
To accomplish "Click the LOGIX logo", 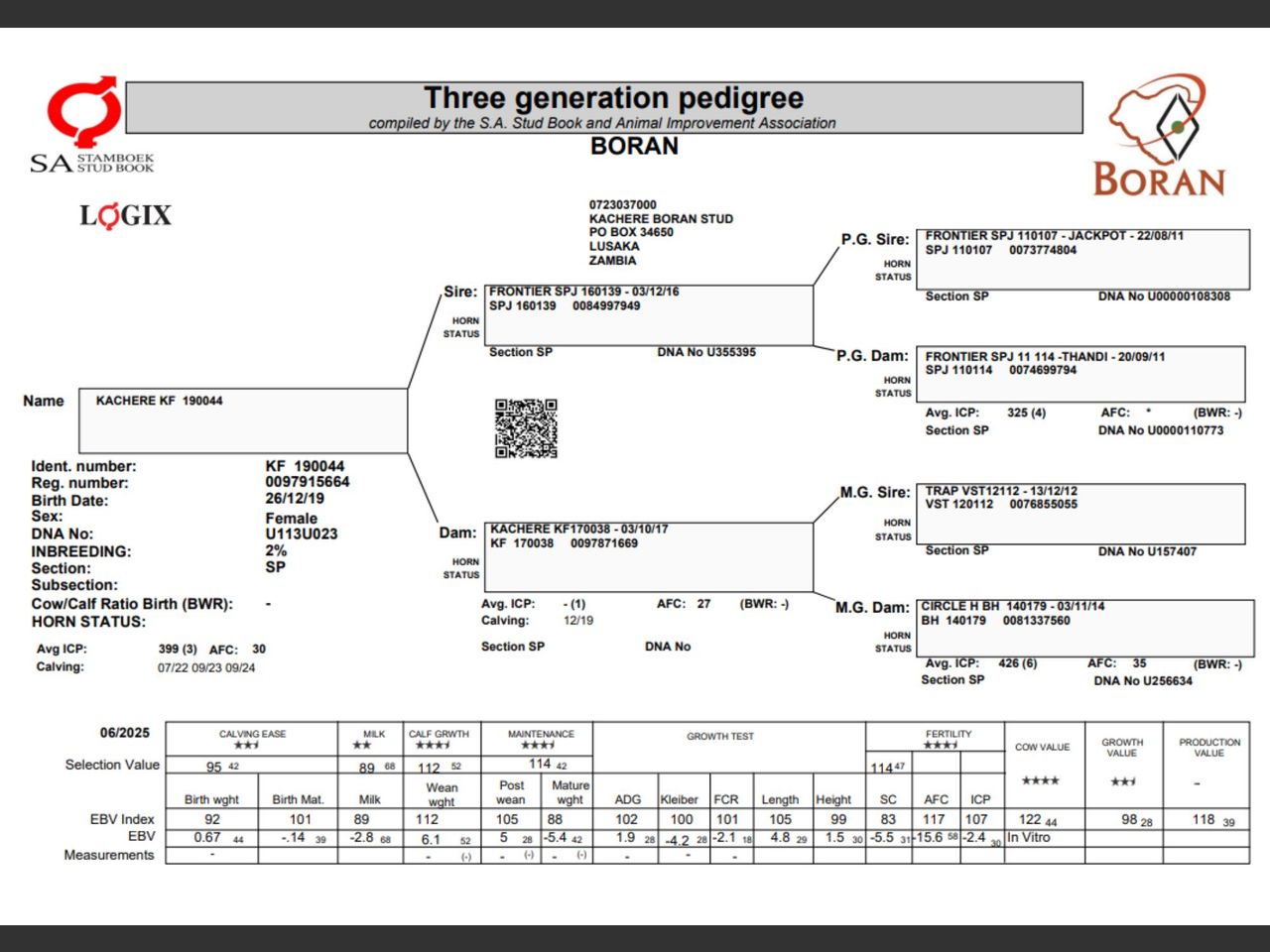I will pos(125,214).
